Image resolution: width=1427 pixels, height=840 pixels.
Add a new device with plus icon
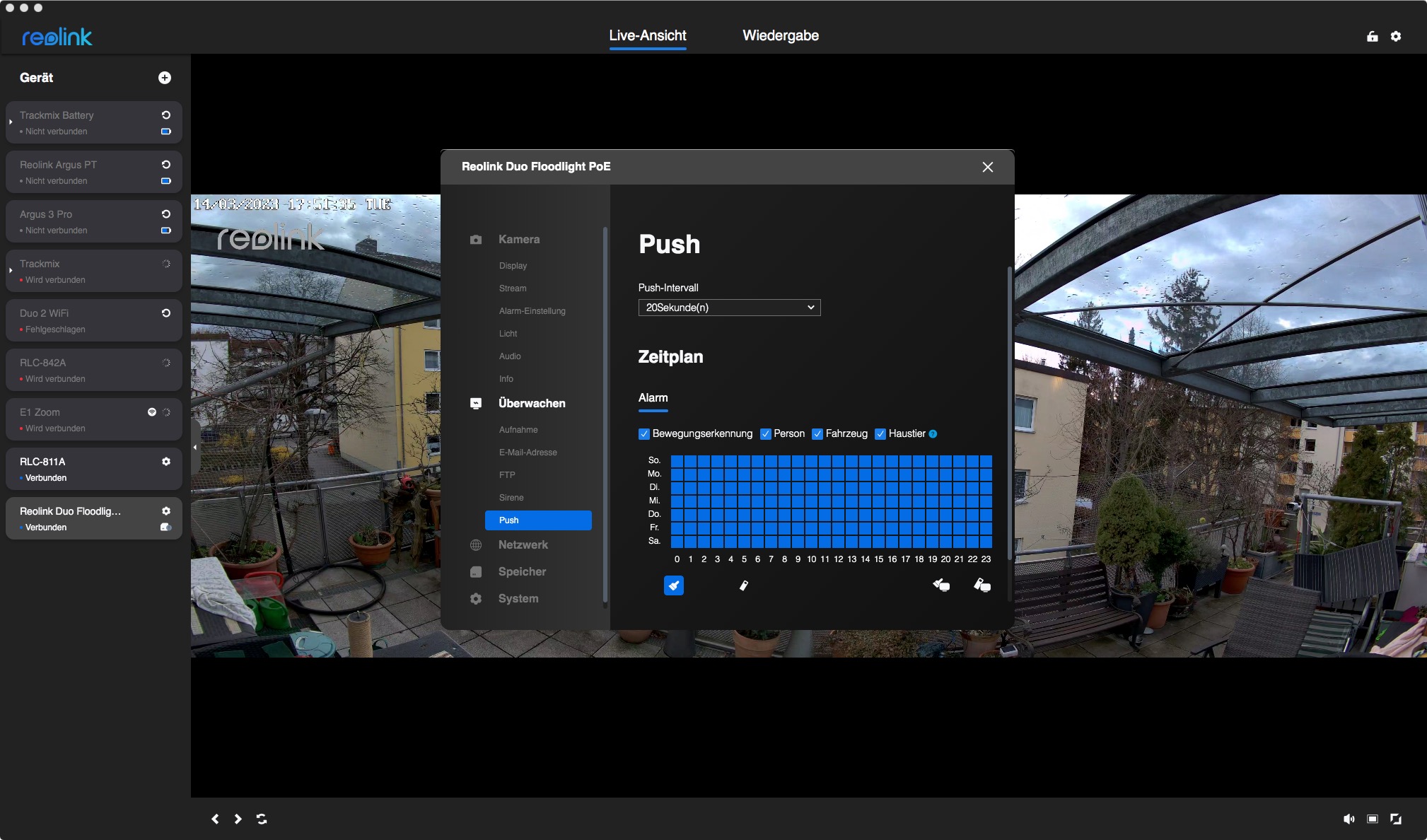[164, 78]
